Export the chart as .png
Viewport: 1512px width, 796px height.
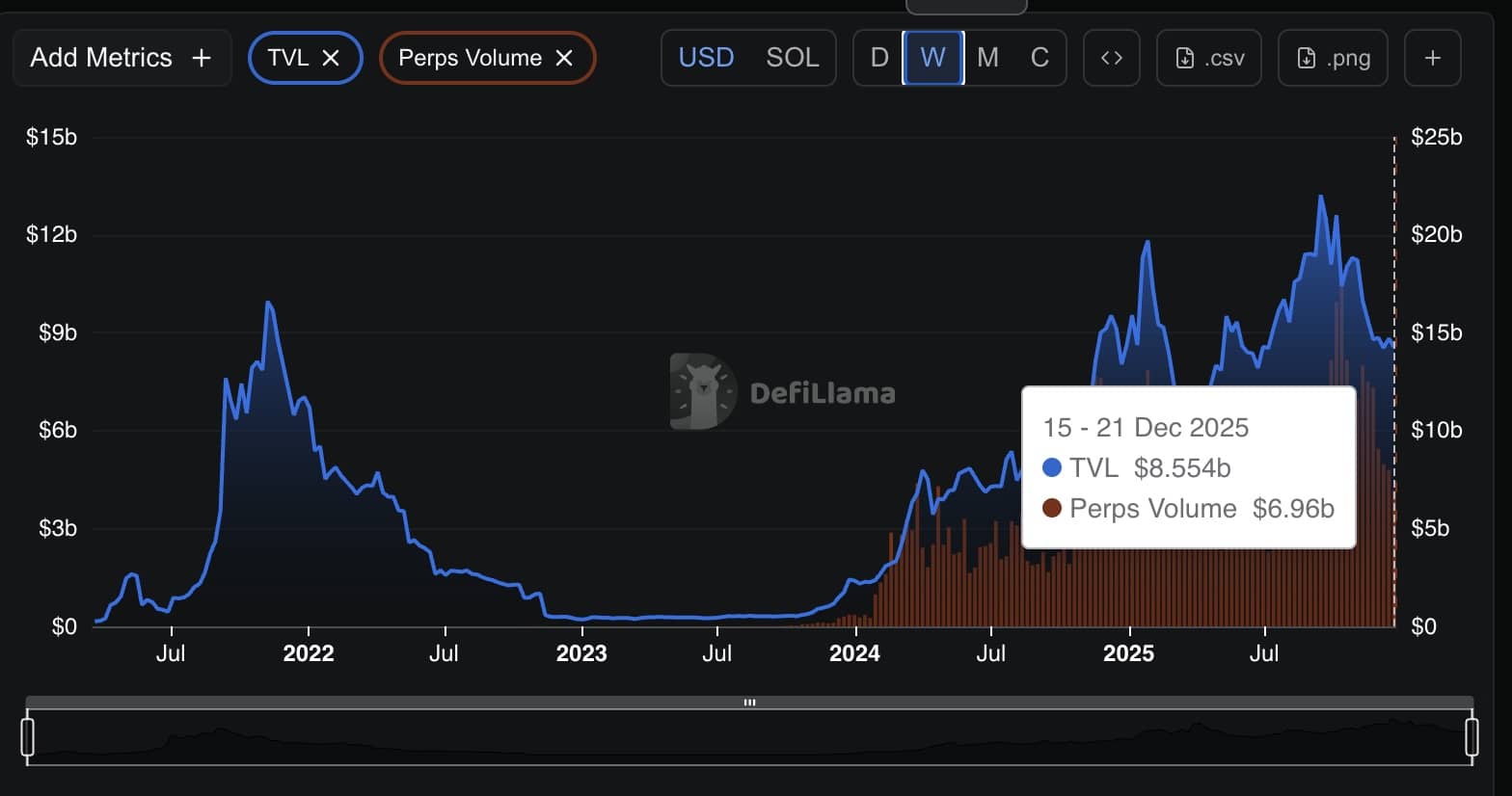pos(1333,58)
